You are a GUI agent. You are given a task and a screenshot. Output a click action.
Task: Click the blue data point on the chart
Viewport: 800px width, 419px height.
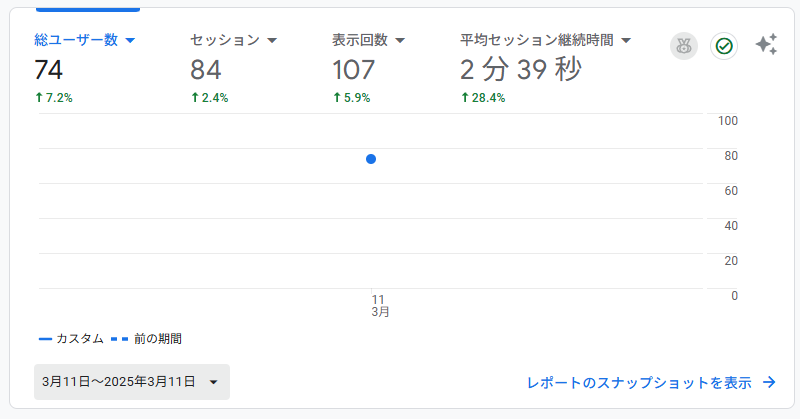click(x=371, y=159)
